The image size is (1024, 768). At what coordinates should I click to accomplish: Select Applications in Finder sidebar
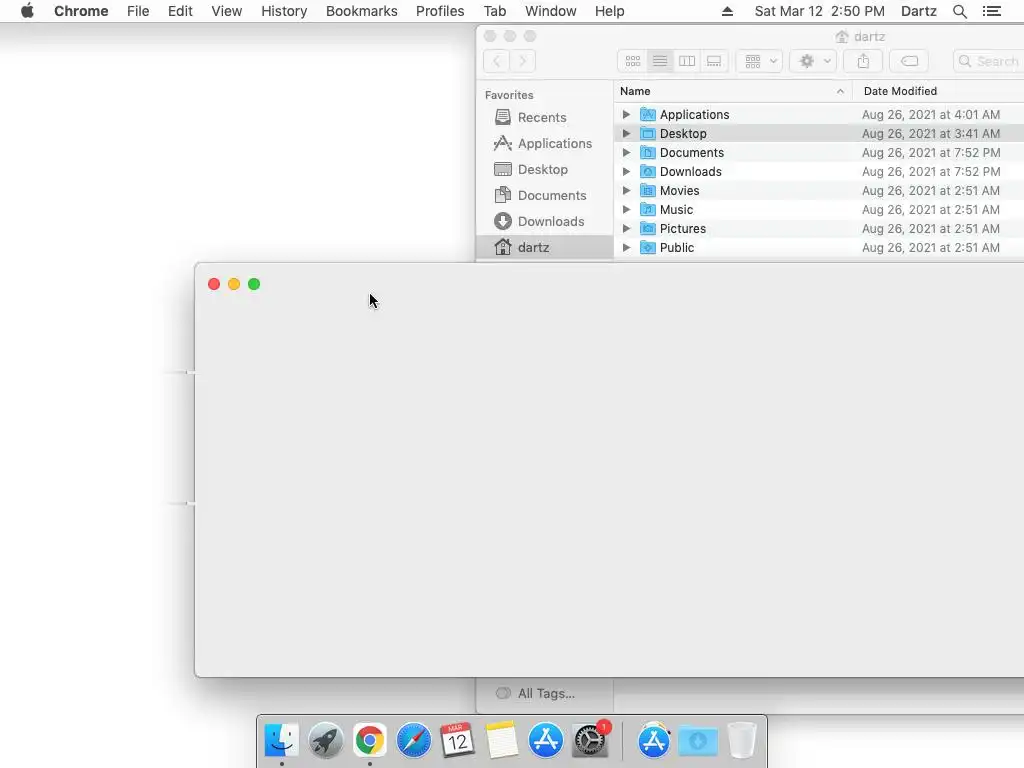click(543, 143)
